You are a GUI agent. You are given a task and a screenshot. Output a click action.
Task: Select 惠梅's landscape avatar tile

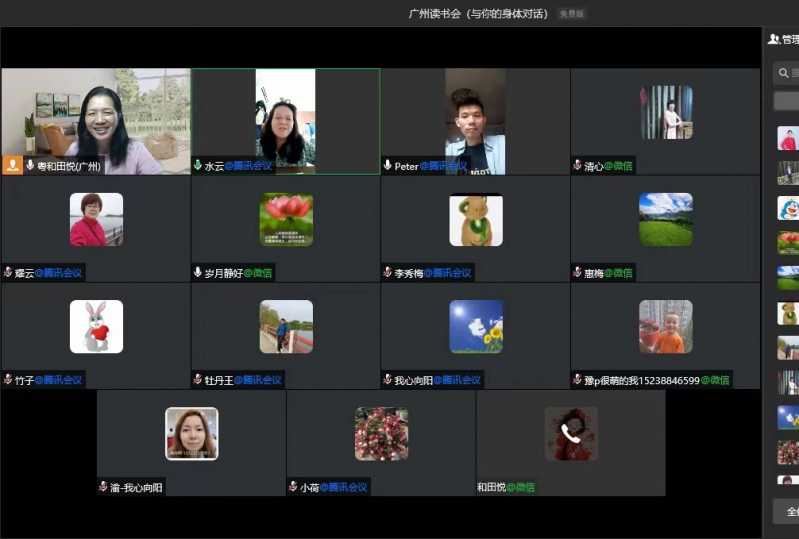[x=665, y=220]
